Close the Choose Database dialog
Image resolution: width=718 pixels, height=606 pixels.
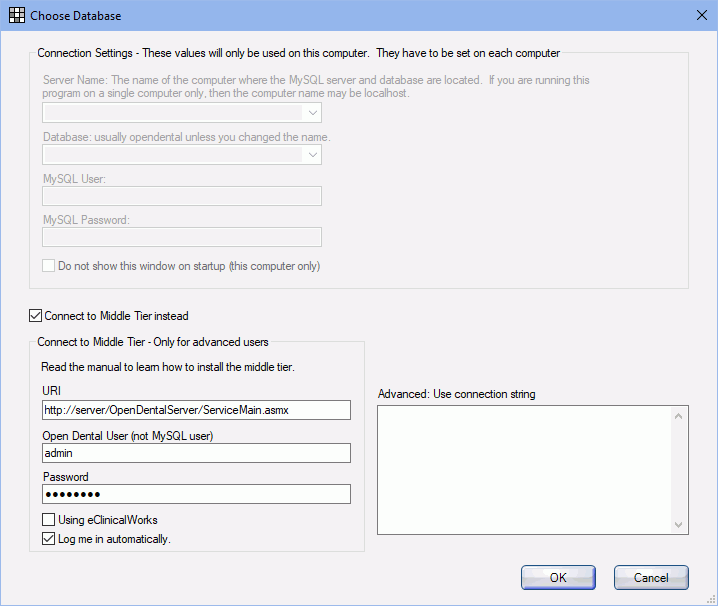click(x=702, y=15)
